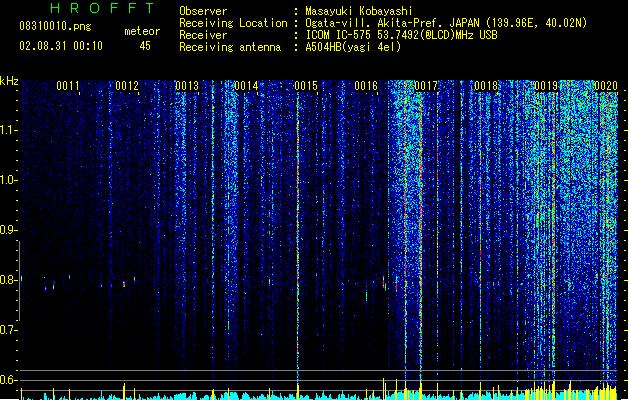Click the 0.7 kHz axis tick label

[x=8, y=330]
